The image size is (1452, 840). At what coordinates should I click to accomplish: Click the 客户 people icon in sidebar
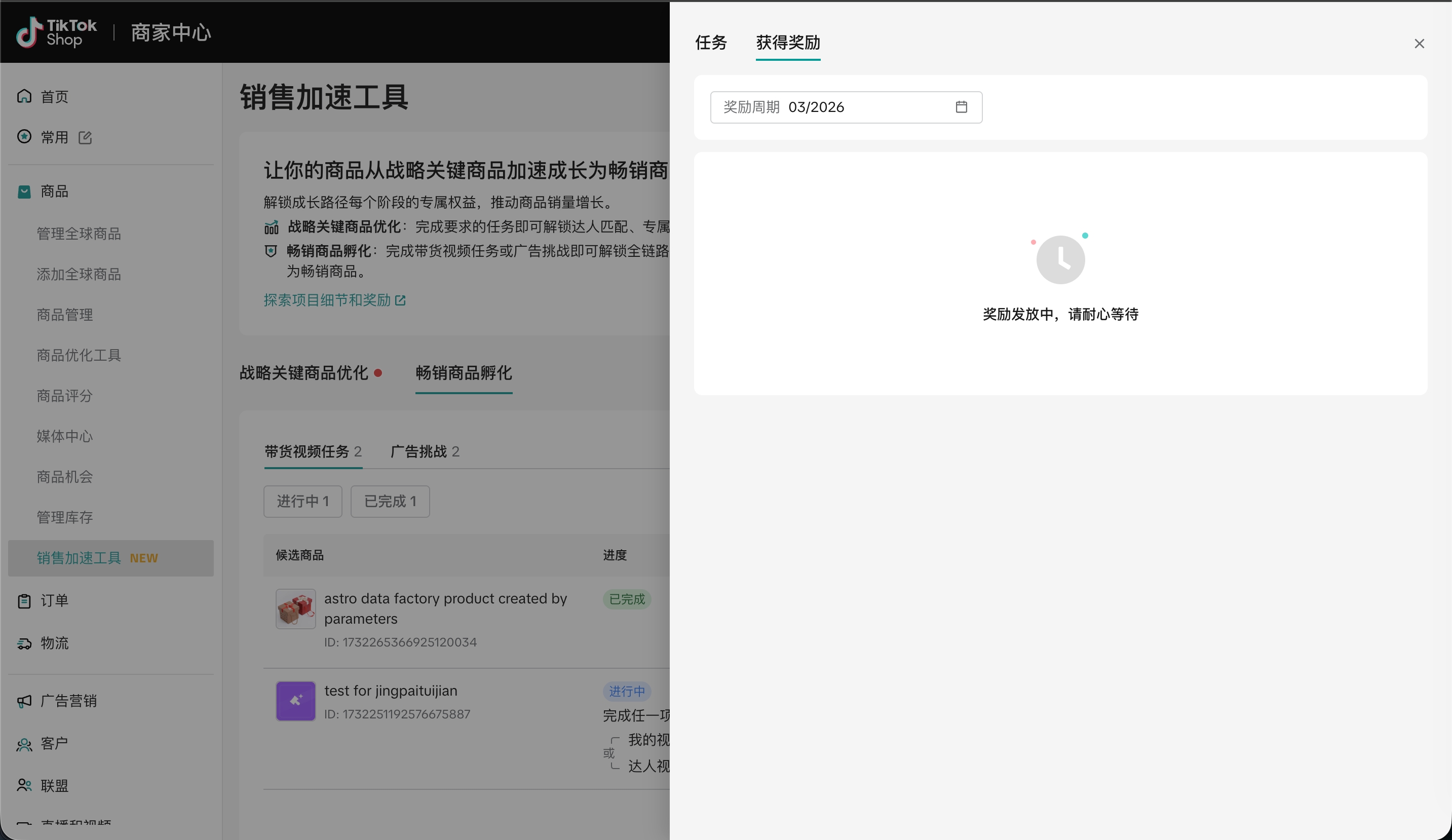click(x=24, y=744)
